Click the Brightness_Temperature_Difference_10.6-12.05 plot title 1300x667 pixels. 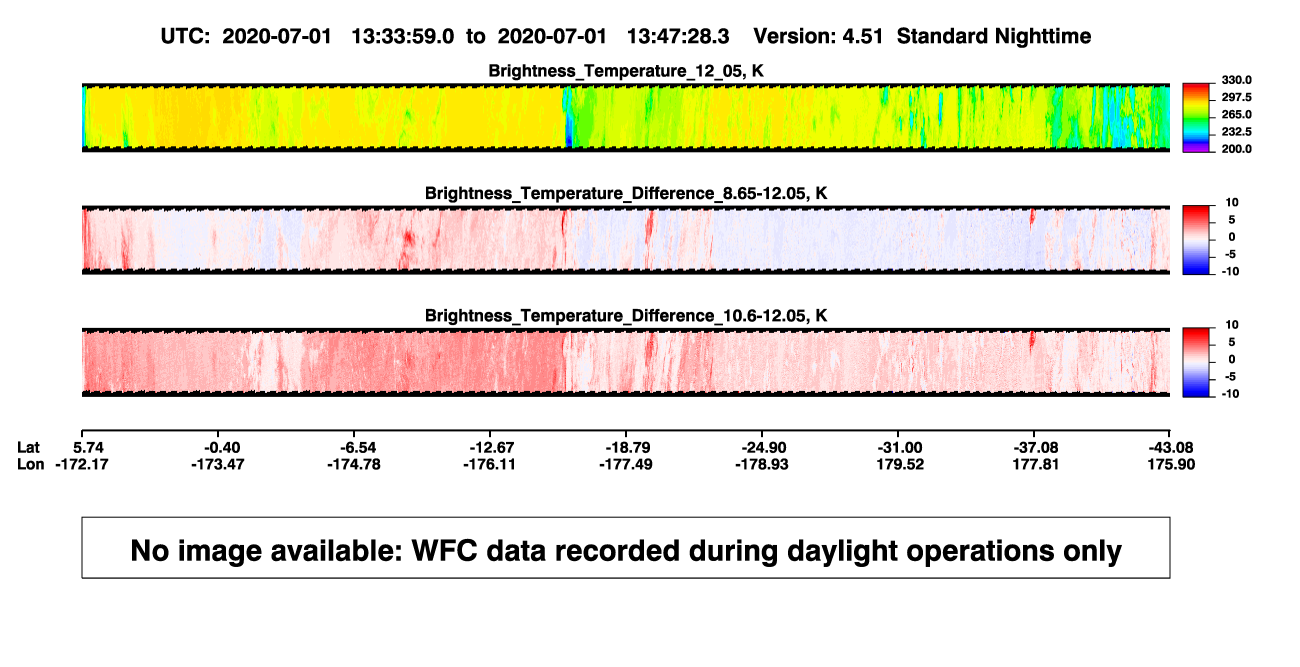(626, 316)
